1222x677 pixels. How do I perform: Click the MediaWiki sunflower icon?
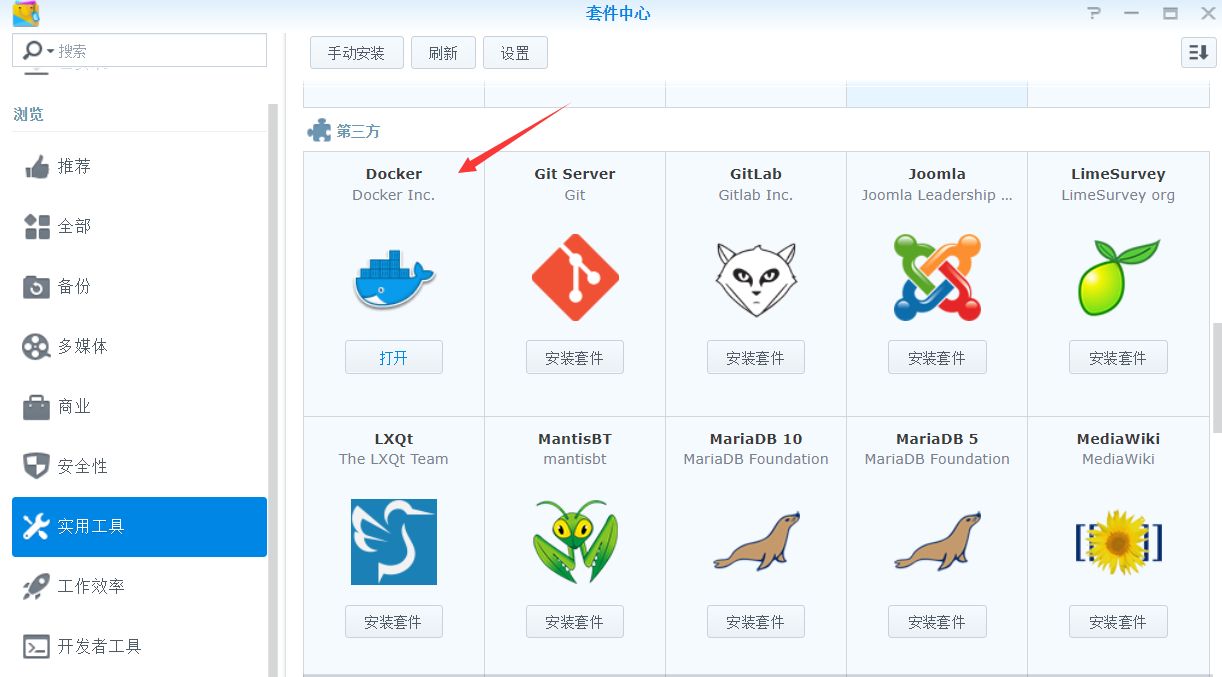coord(1118,542)
